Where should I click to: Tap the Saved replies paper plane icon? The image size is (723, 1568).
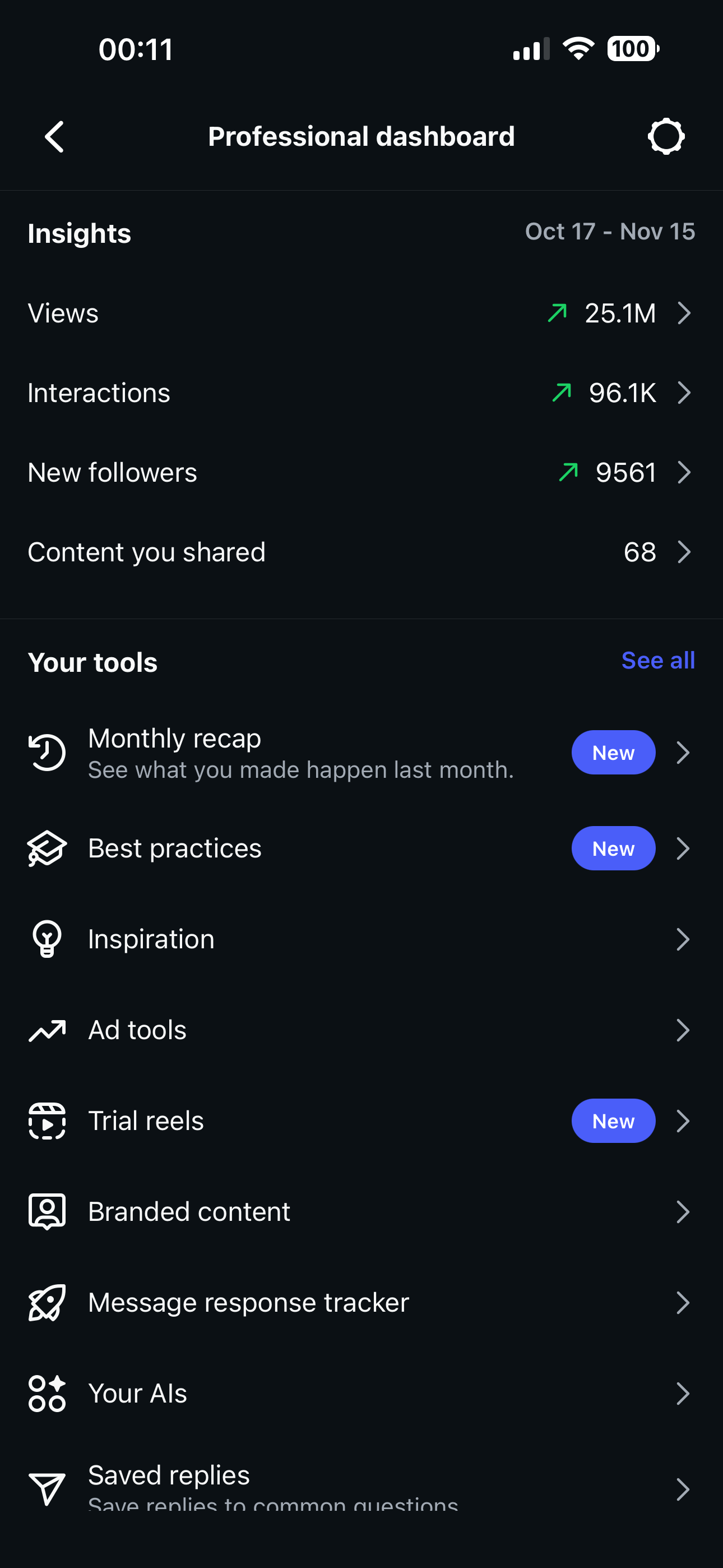click(47, 1489)
